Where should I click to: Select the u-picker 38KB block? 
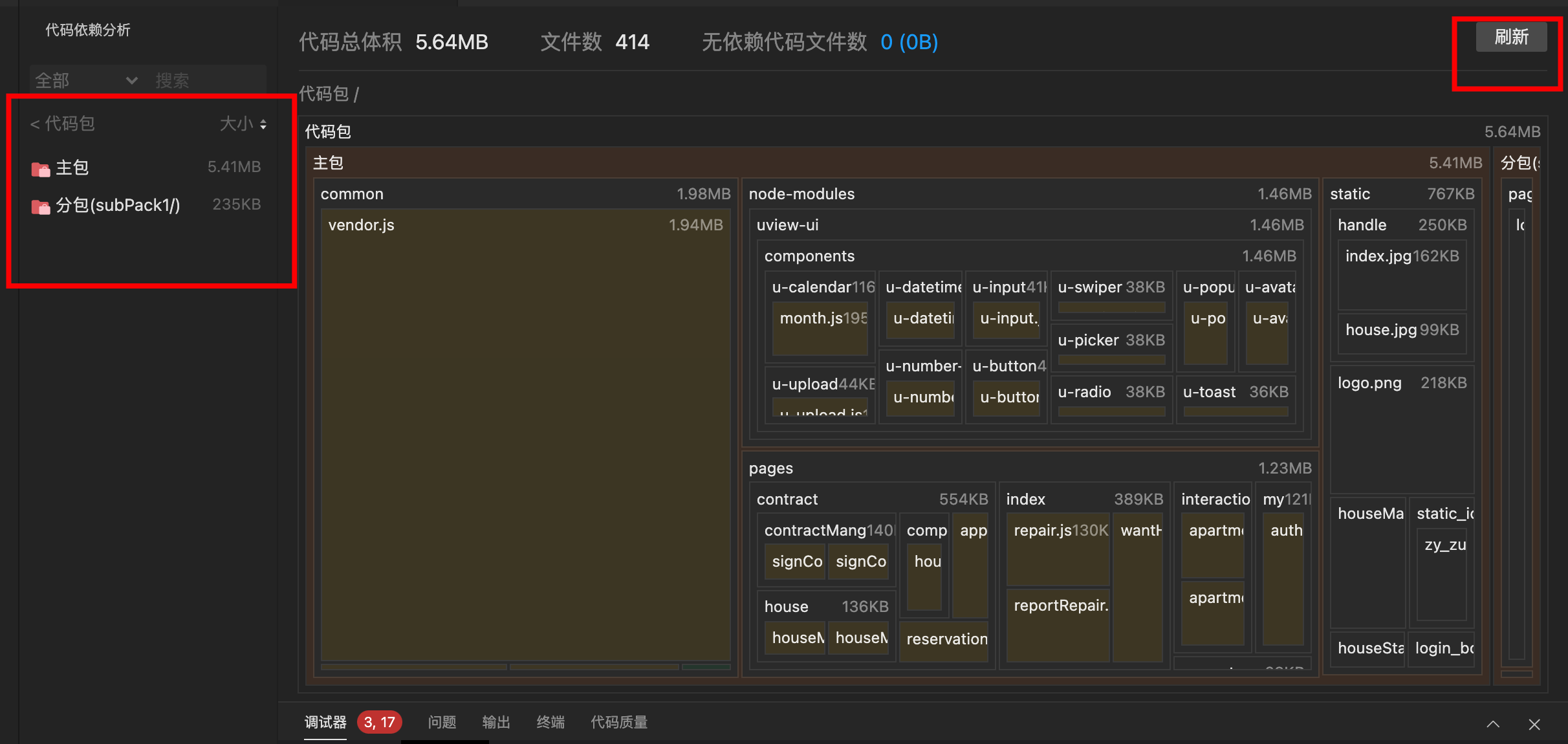(1111, 348)
